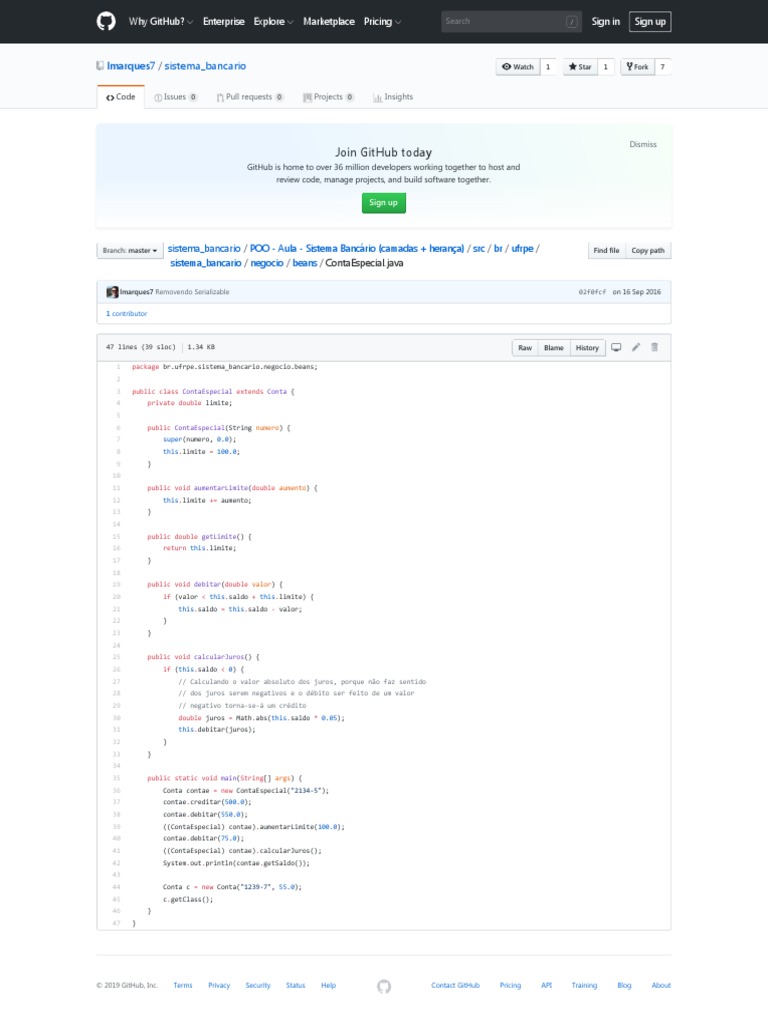Open lmarques7 owner link in title
This screenshot has width=768, height=1024.
tap(131, 66)
